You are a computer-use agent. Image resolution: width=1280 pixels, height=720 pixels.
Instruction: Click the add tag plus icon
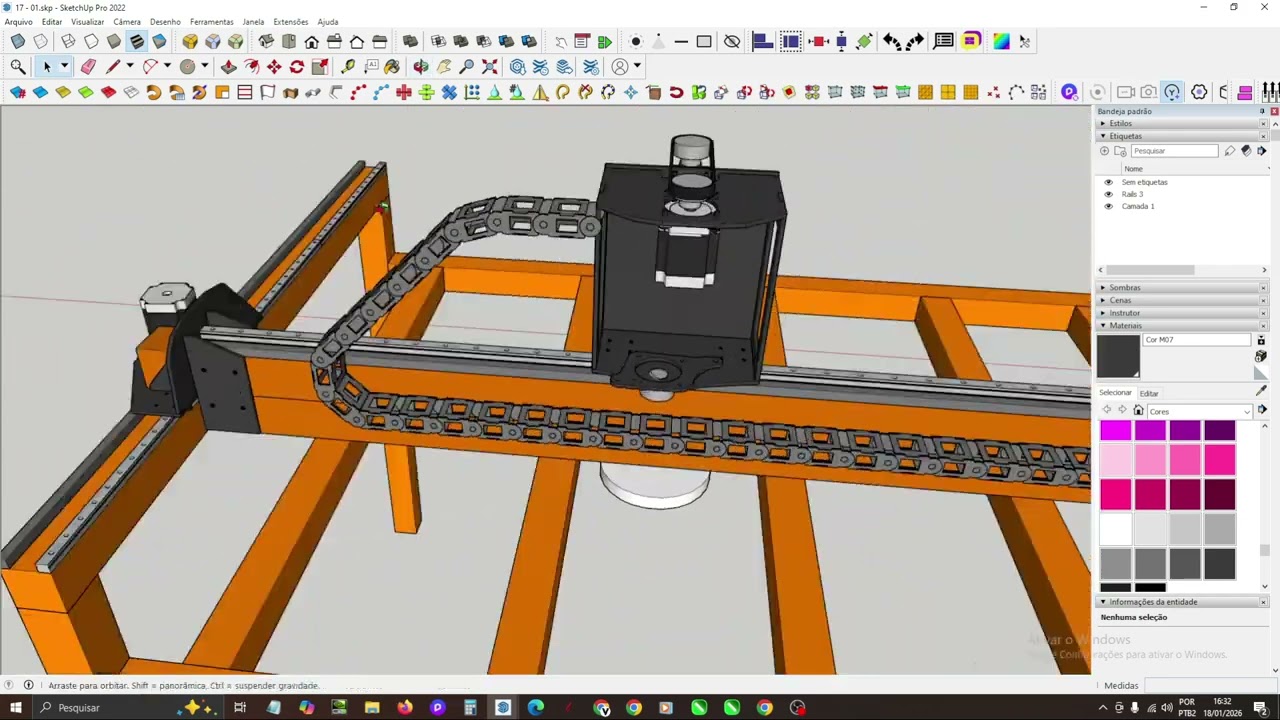1104,151
